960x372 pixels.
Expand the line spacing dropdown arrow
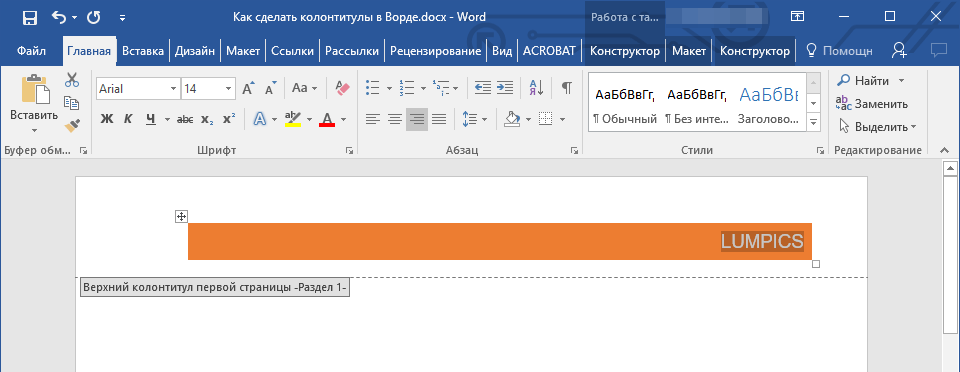pyautogui.click(x=484, y=119)
